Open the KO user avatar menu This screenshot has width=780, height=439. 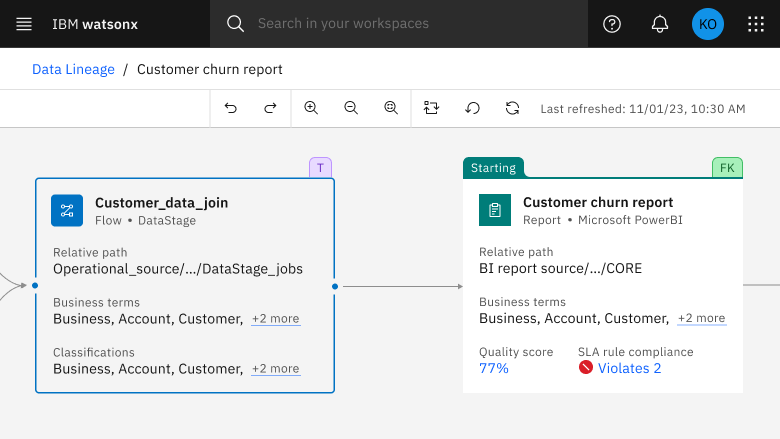708,24
